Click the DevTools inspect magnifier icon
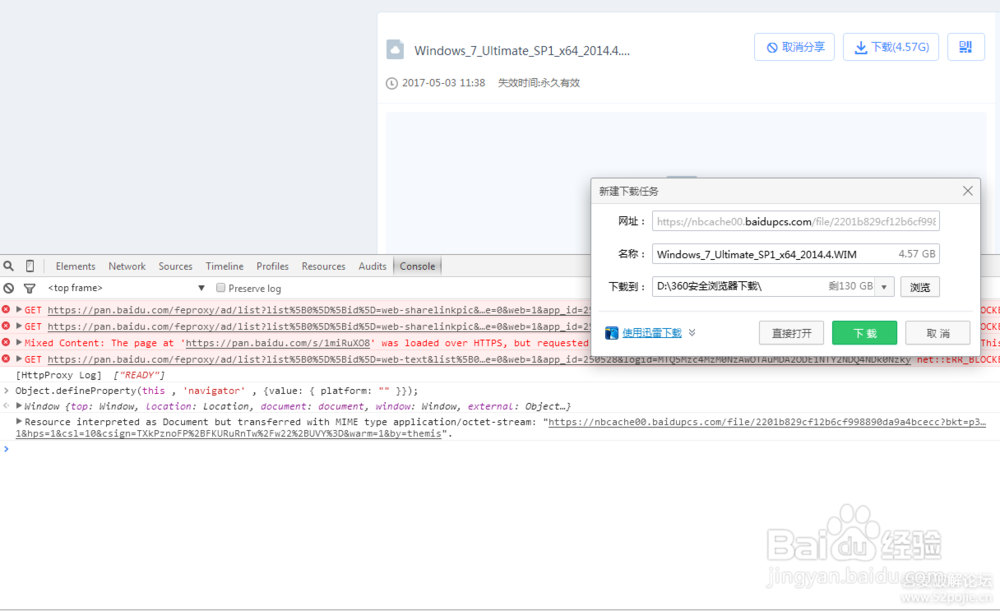This screenshot has height=611, width=1000. pyautogui.click(x=8, y=266)
